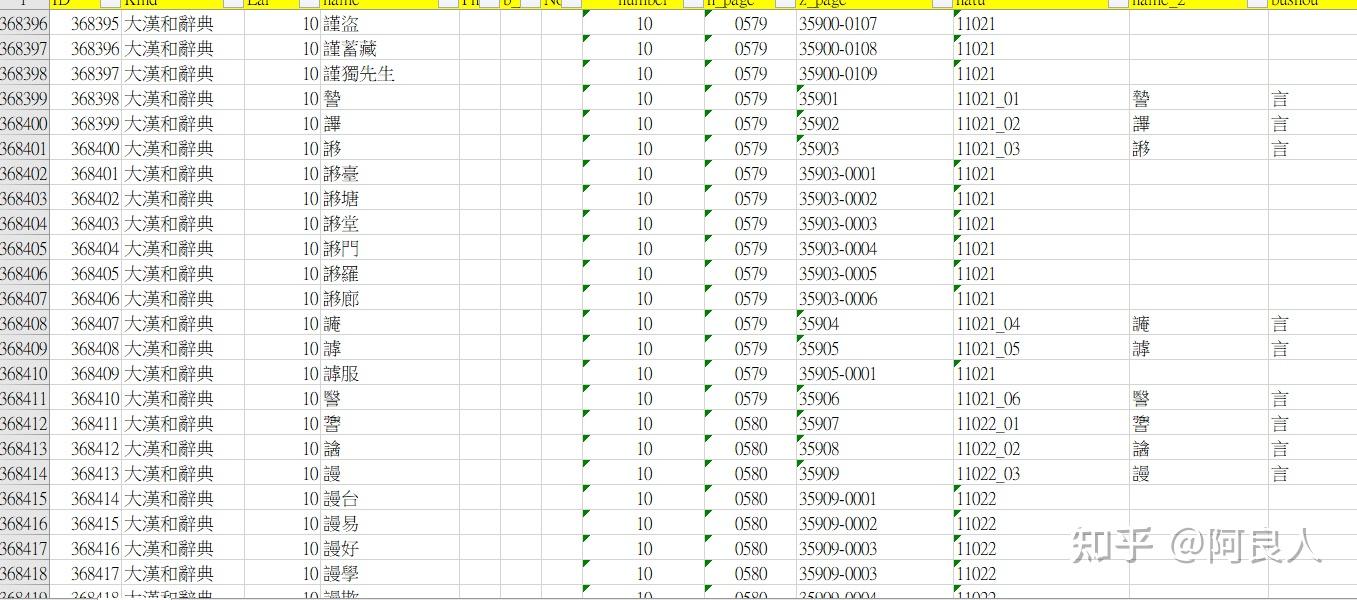Click the 大漢和辭典 cell in row 368405

tap(182, 249)
